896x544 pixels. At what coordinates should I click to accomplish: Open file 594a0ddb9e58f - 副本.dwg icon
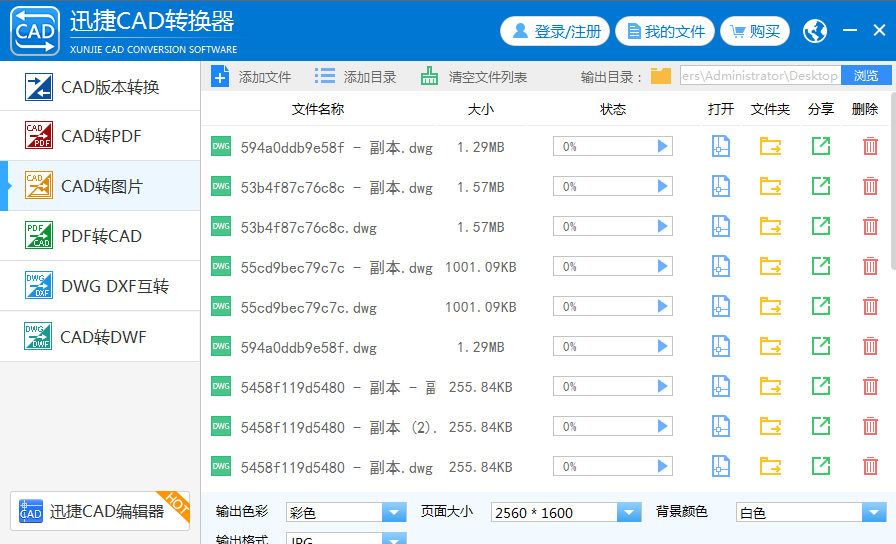tap(721, 146)
